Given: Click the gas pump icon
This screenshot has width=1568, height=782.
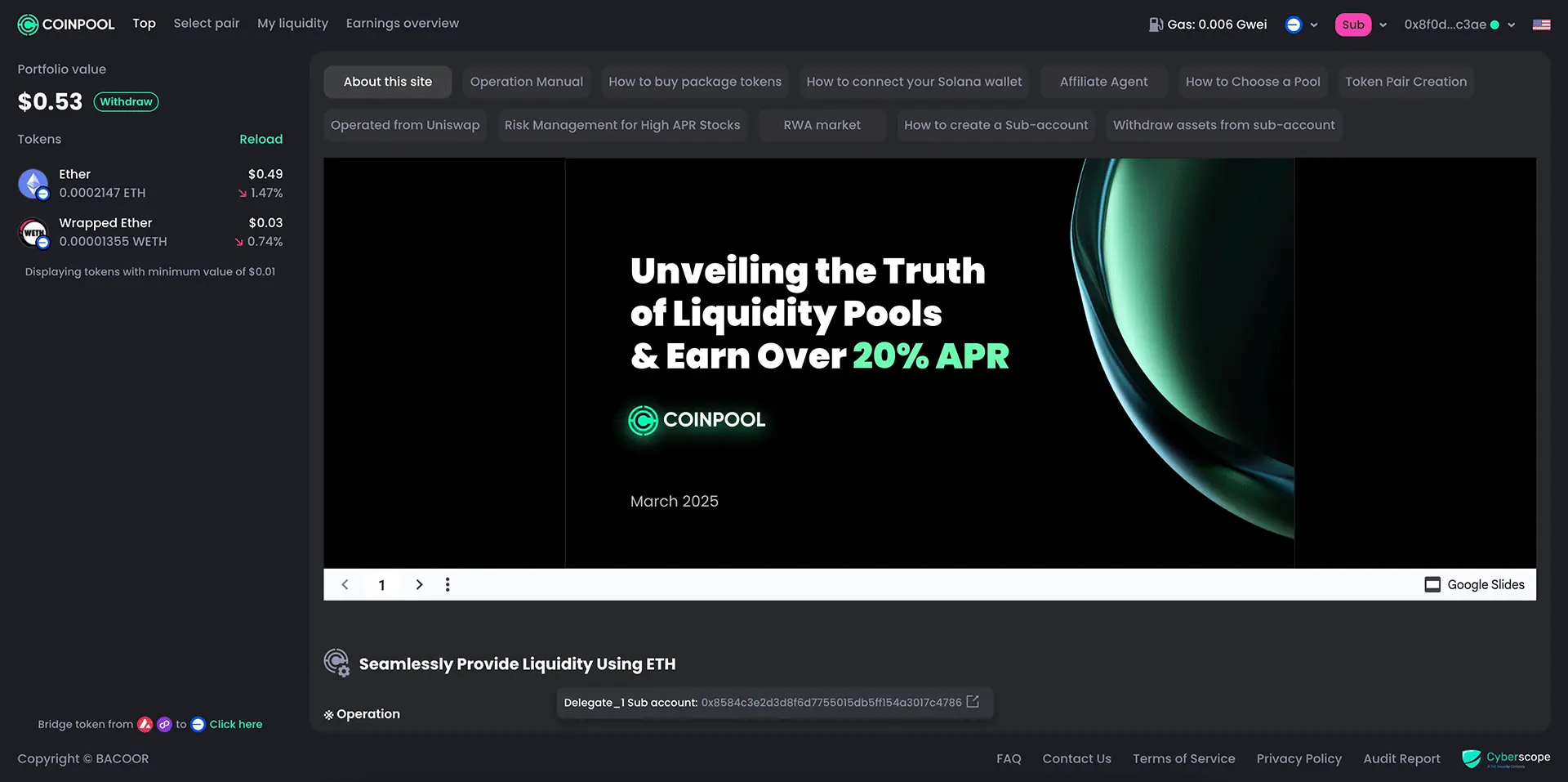Looking at the screenshot, I should tap(1156, 25).
